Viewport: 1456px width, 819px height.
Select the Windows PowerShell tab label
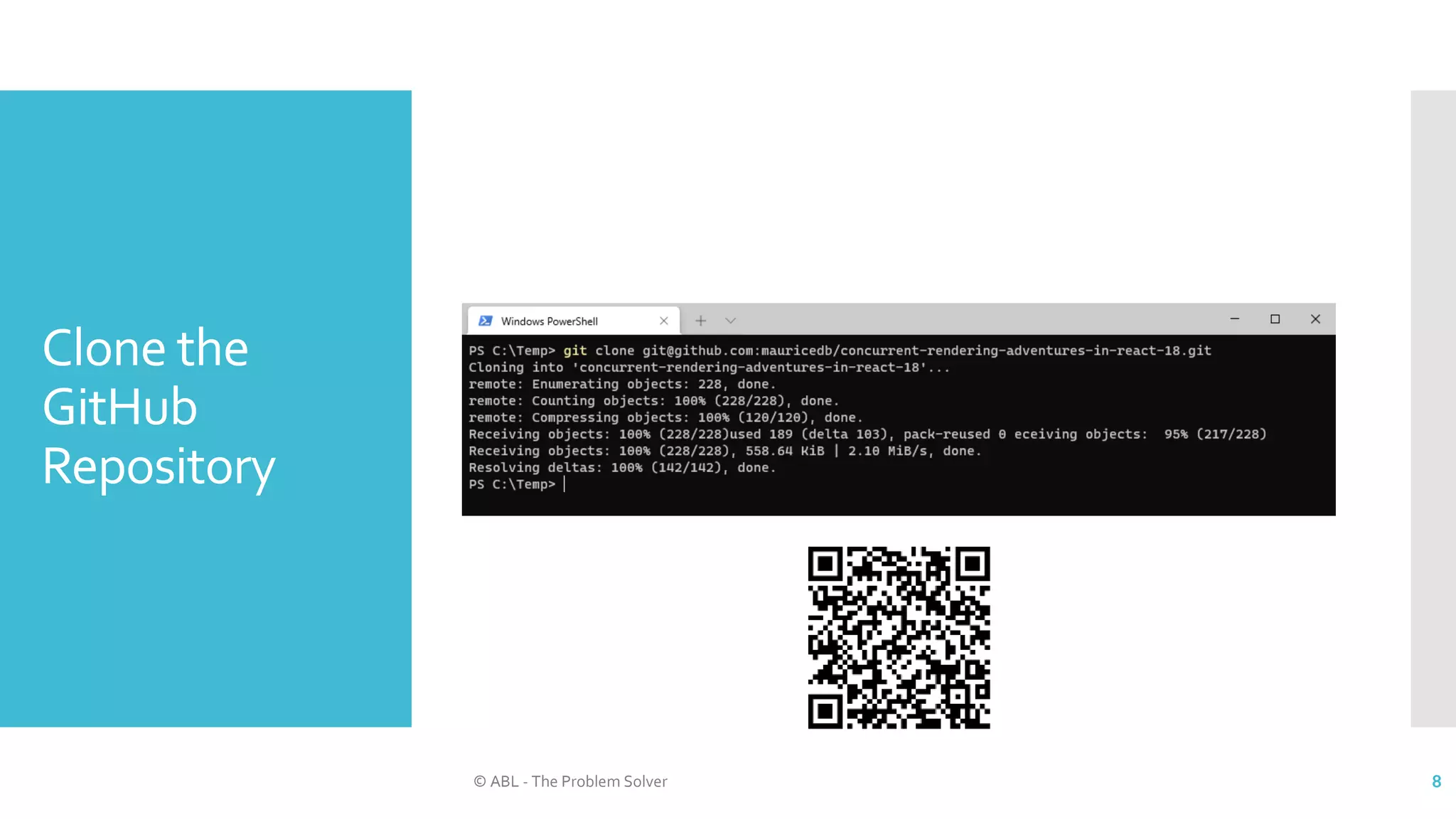point(549,321)
